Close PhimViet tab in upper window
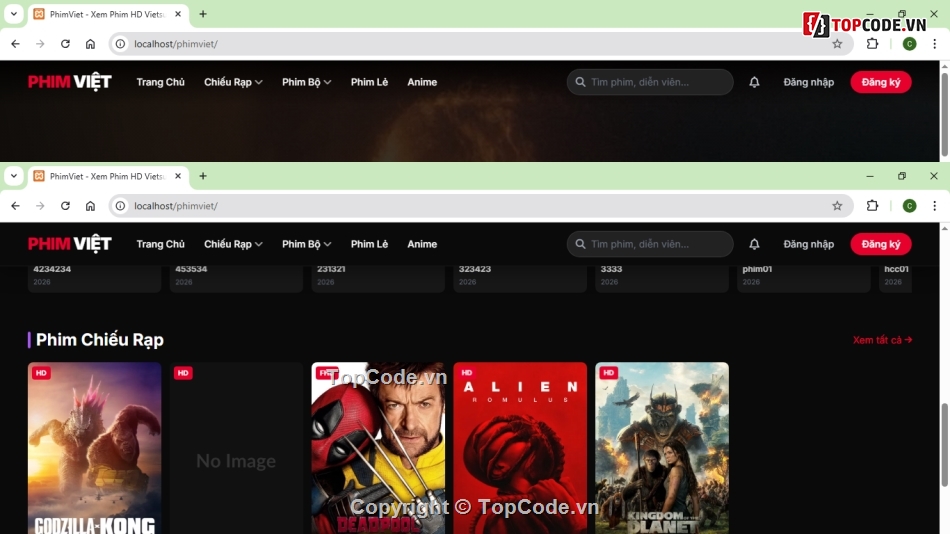This screenshot has height=534, width=950. [x=178, y=14]
